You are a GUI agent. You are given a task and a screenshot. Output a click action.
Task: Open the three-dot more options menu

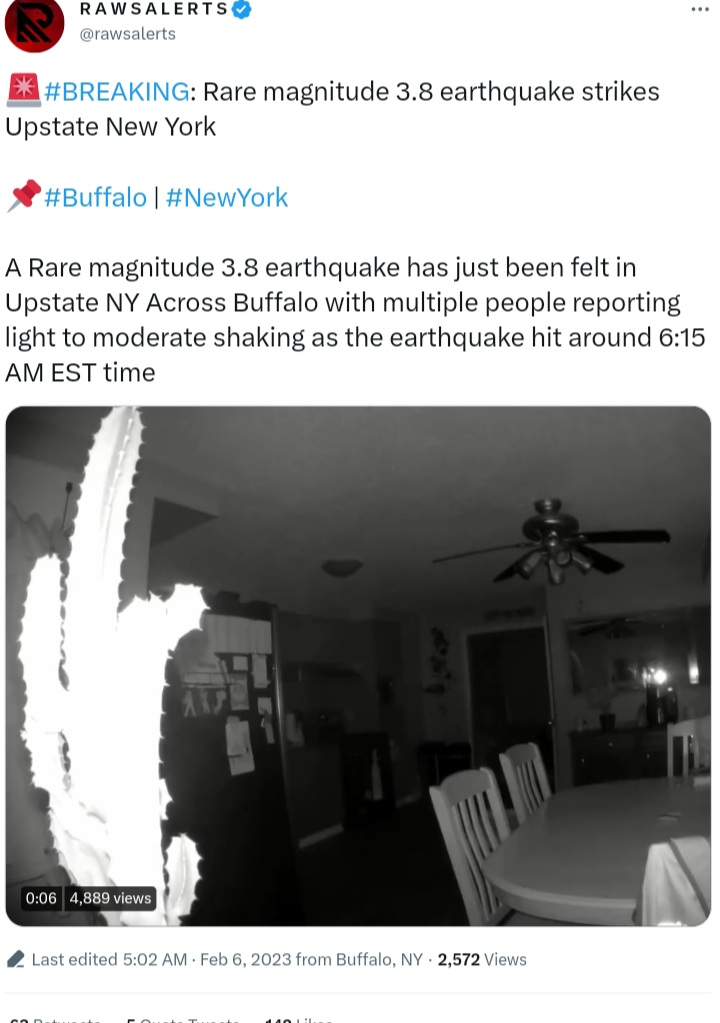(x=700, y=9)
